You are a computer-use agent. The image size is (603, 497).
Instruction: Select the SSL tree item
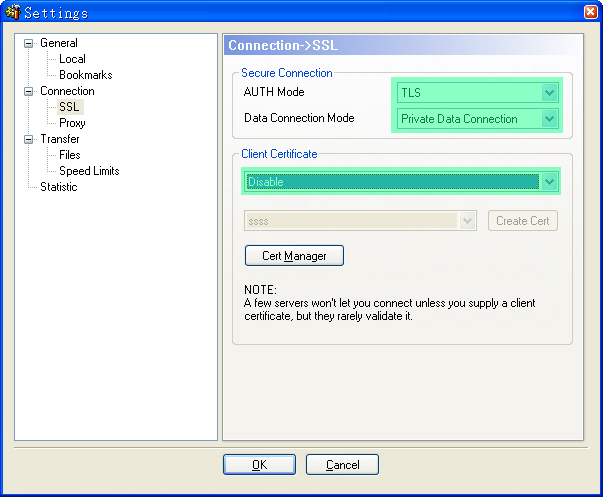pos(70,107)
